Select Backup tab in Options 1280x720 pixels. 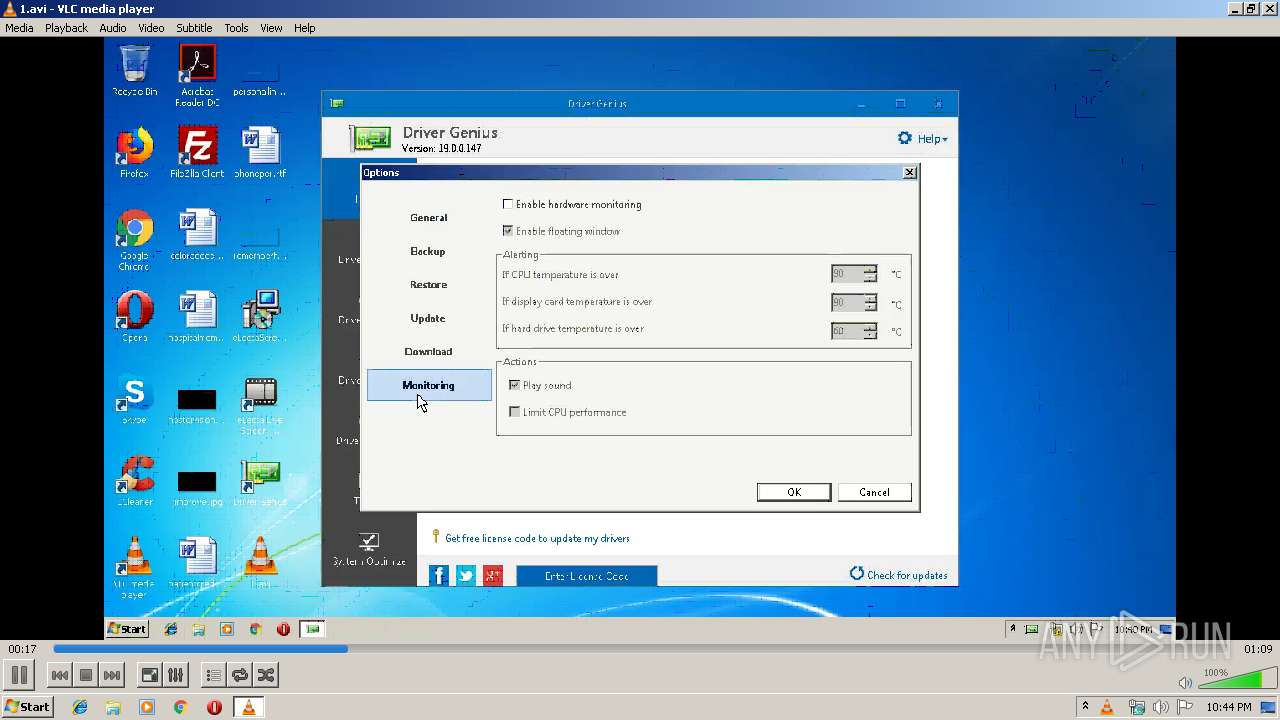(x=429, y=251)
